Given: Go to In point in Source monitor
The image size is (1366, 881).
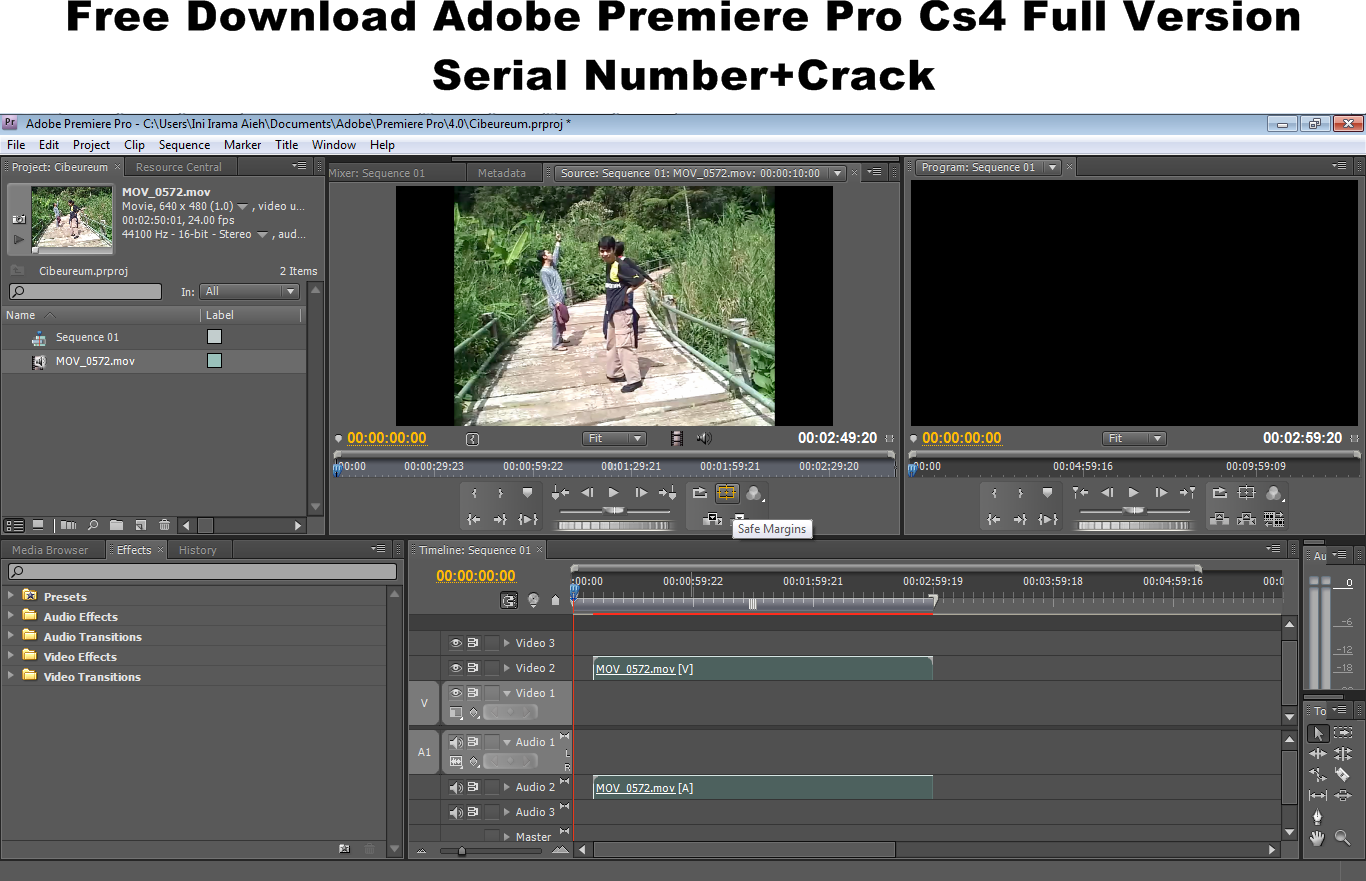Looking at the screenshot, I should pos(474,519).
